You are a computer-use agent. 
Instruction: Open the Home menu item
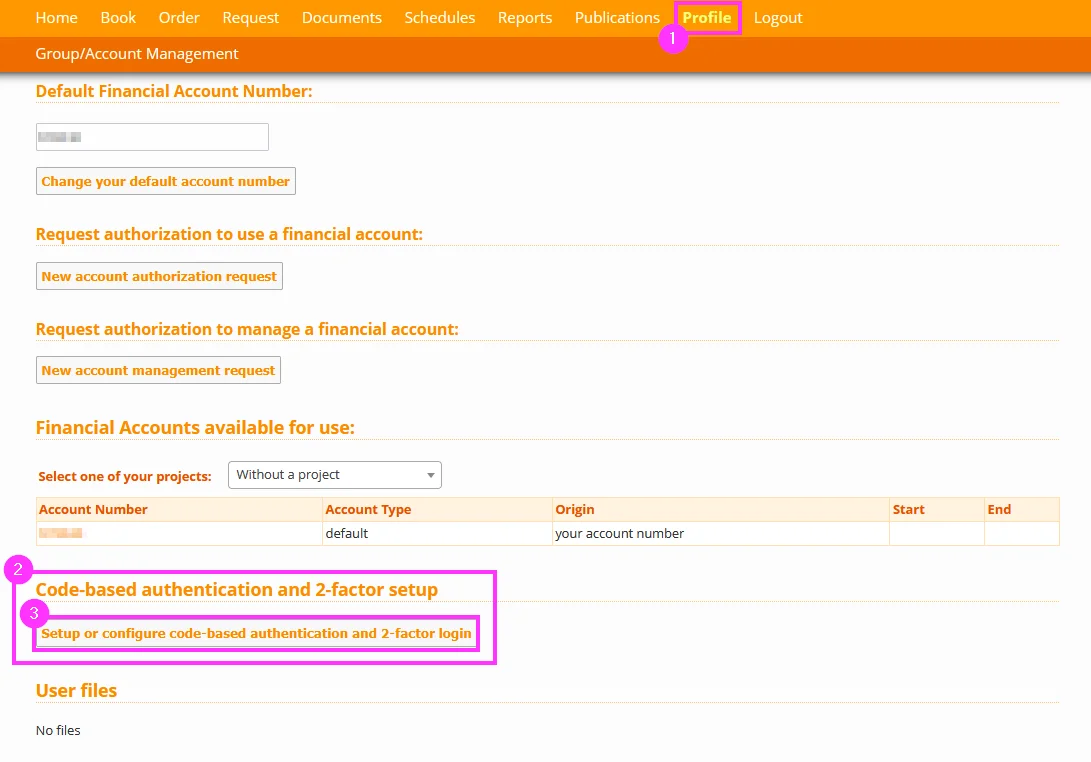[x=56, y=18]
